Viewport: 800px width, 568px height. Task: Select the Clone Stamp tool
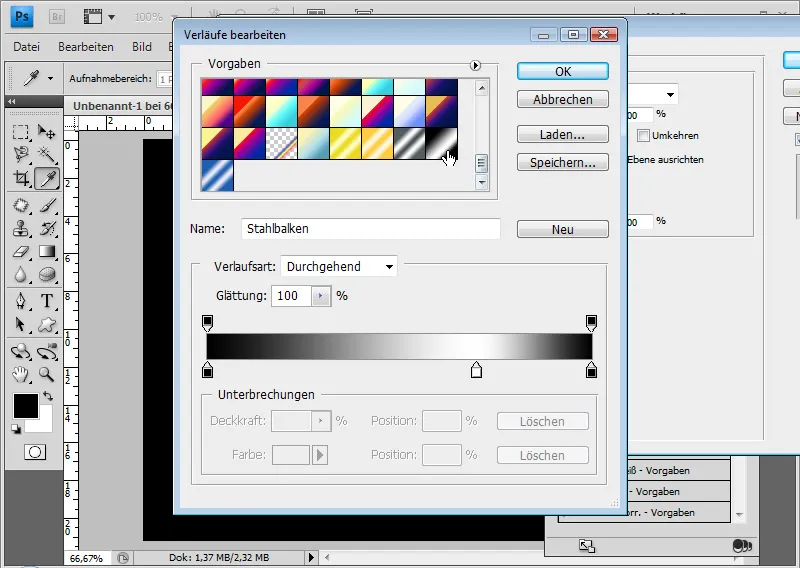[21, 228]
